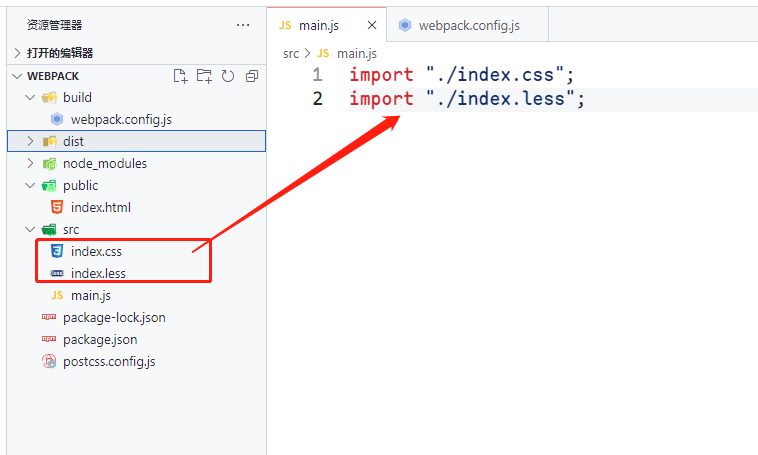Image resolution: width=758 pixels, height=455 pixels.
Task: Click the HTML5 icon beside index.html
Action: 57,207
